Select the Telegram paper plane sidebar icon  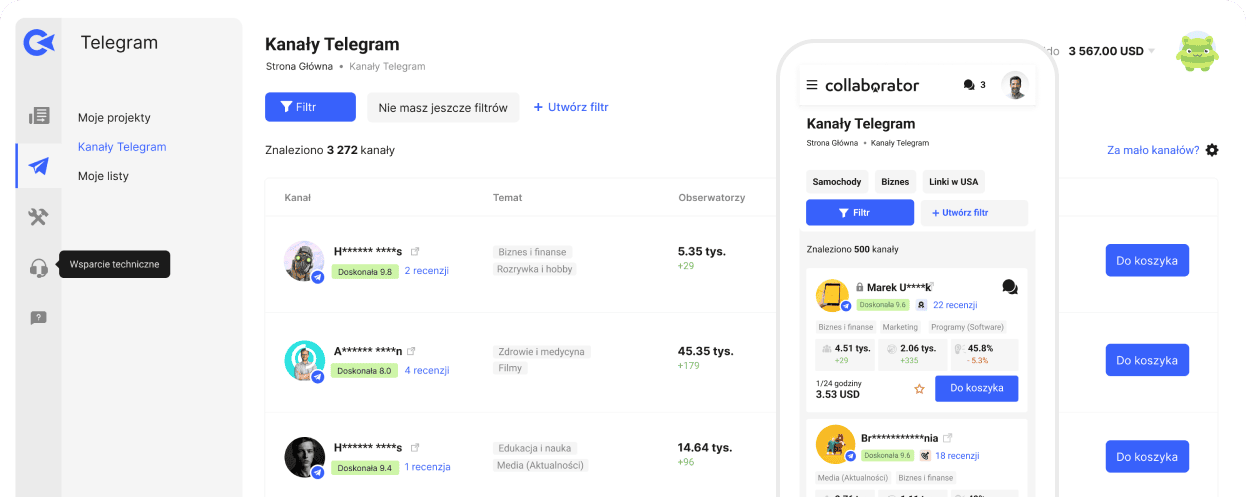[39, 166]
